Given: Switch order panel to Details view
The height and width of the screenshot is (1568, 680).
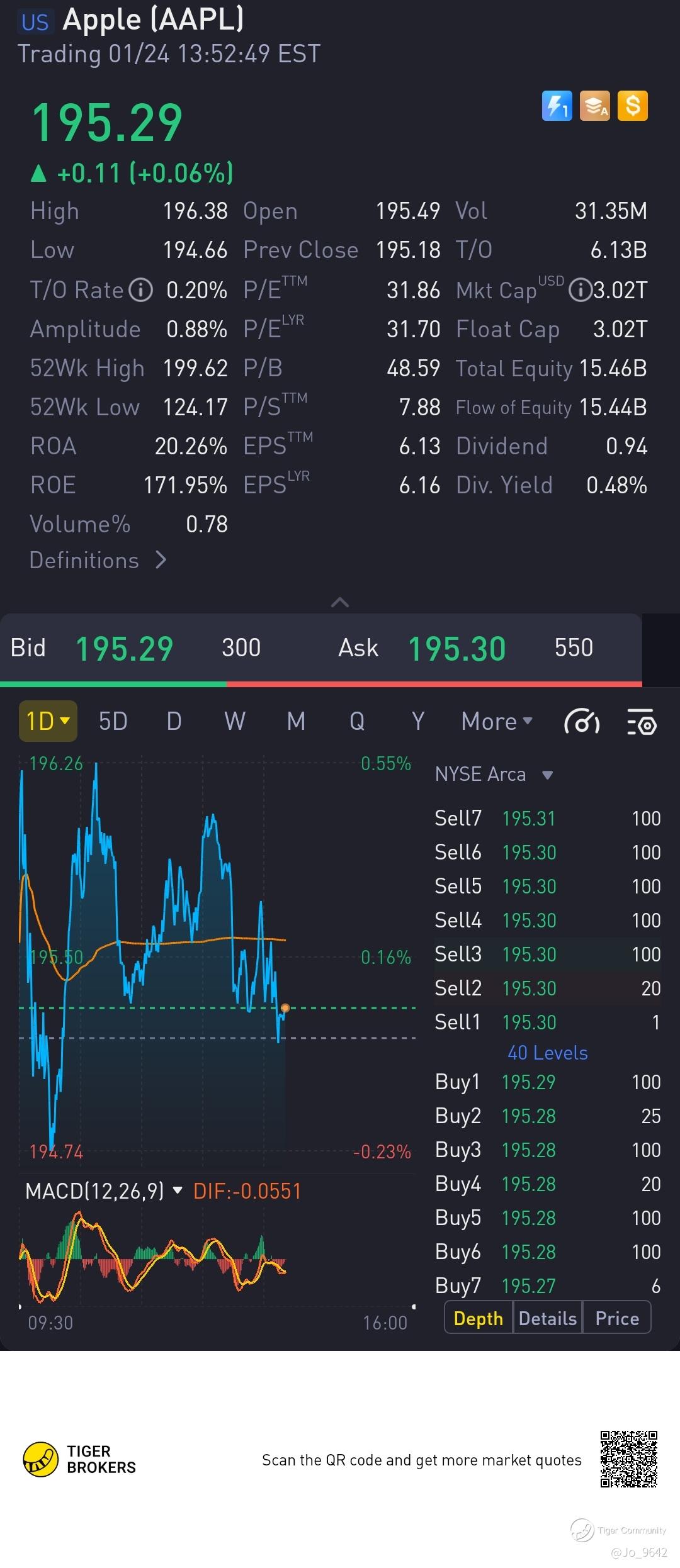Looking at the screenshot, I should (548, 1318).
